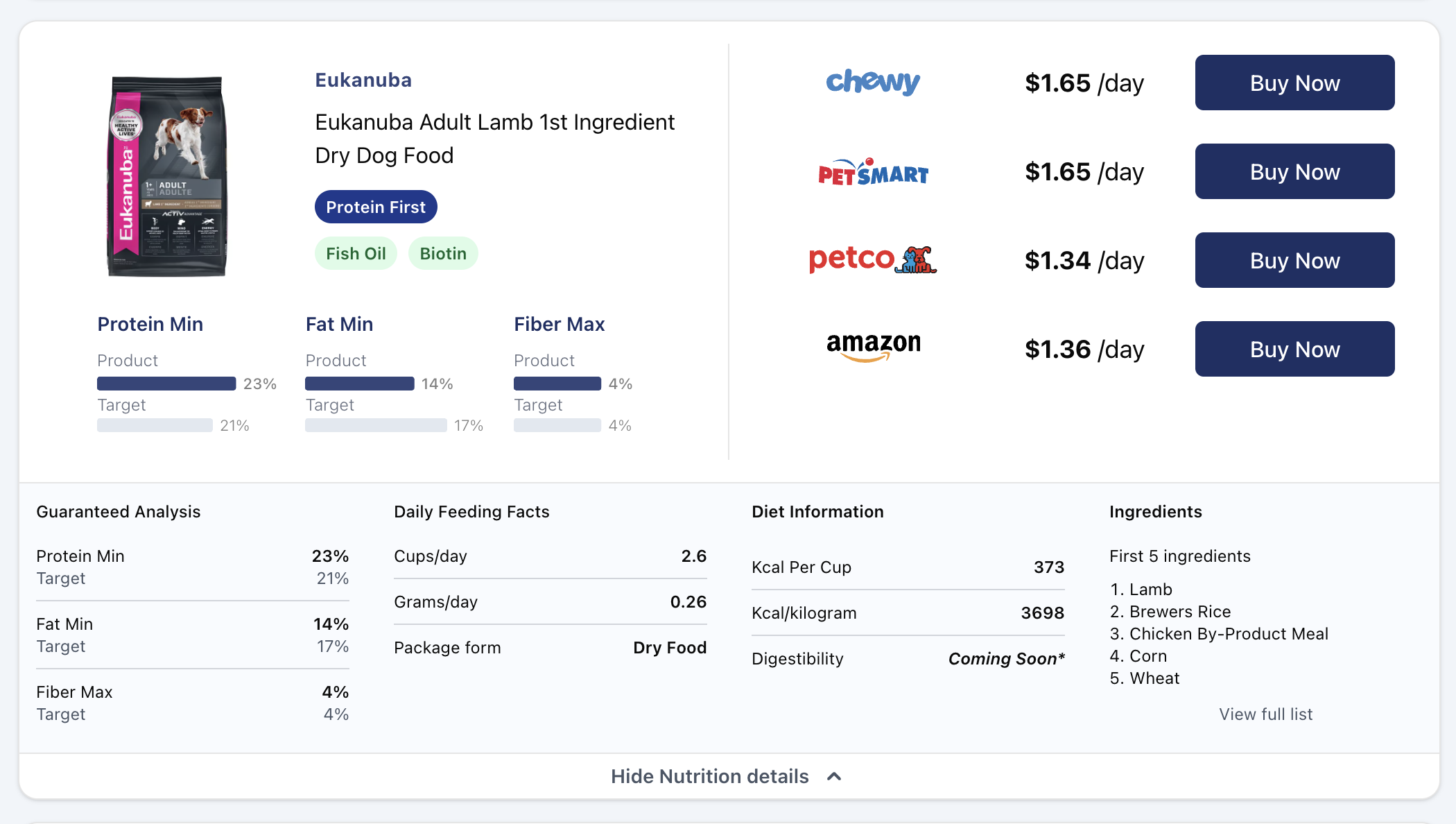Open View full list of ingredients
The height and width of the screenshot is (824, 1456).
pos(1265,714)
